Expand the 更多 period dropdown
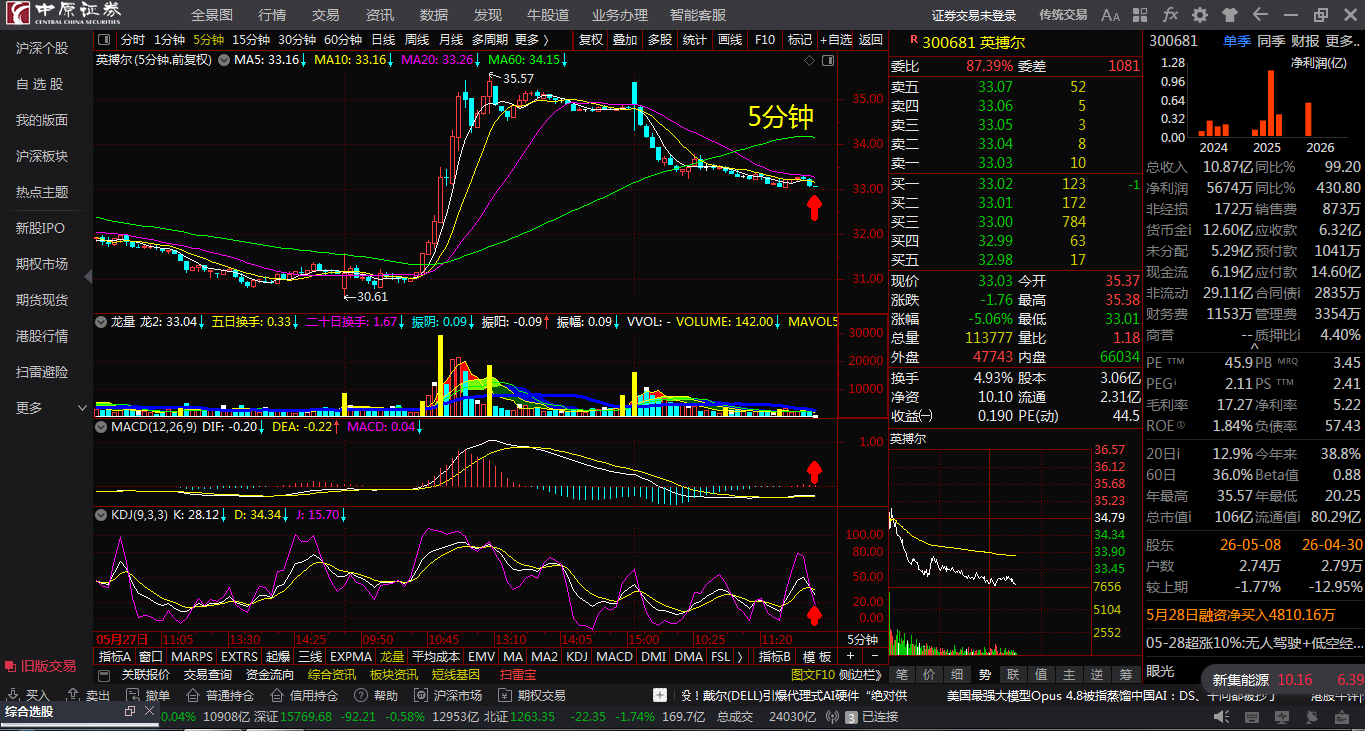This screenshot has width=1365, height=731. (x=532, y=39)
